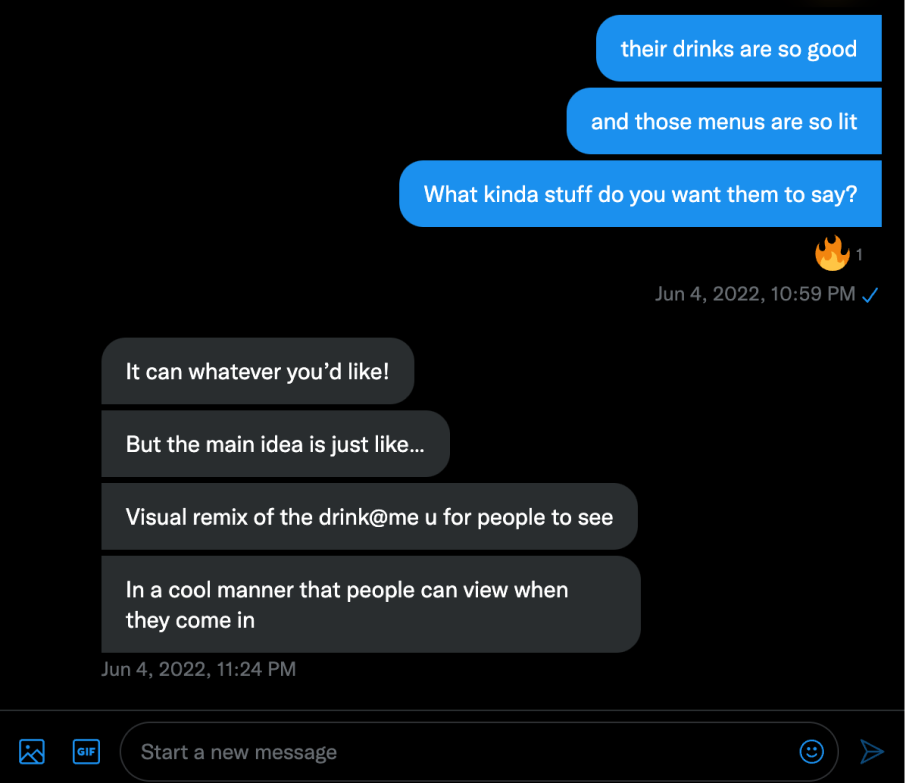Click the seen checkmark beside 10:59 PM

tap(870, 294)
